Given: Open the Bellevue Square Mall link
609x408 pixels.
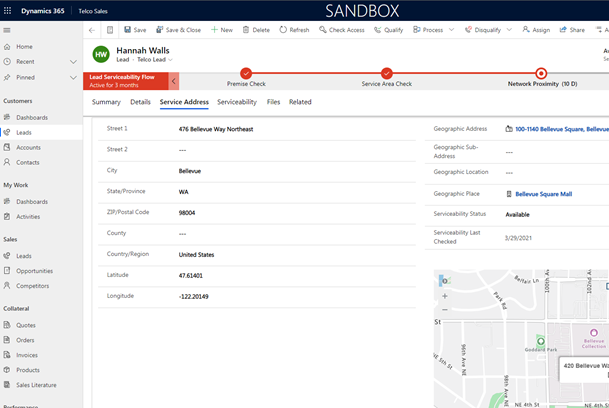Looking at the screenshot, I should point(545,194).
